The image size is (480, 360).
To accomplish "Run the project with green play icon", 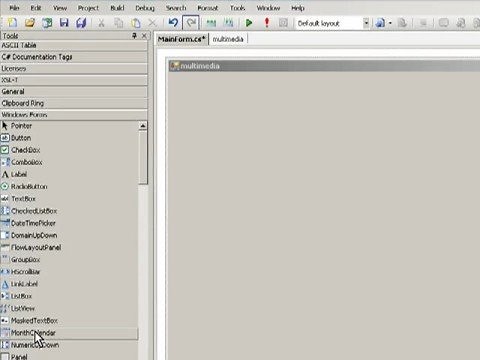I will click(249, 23).
